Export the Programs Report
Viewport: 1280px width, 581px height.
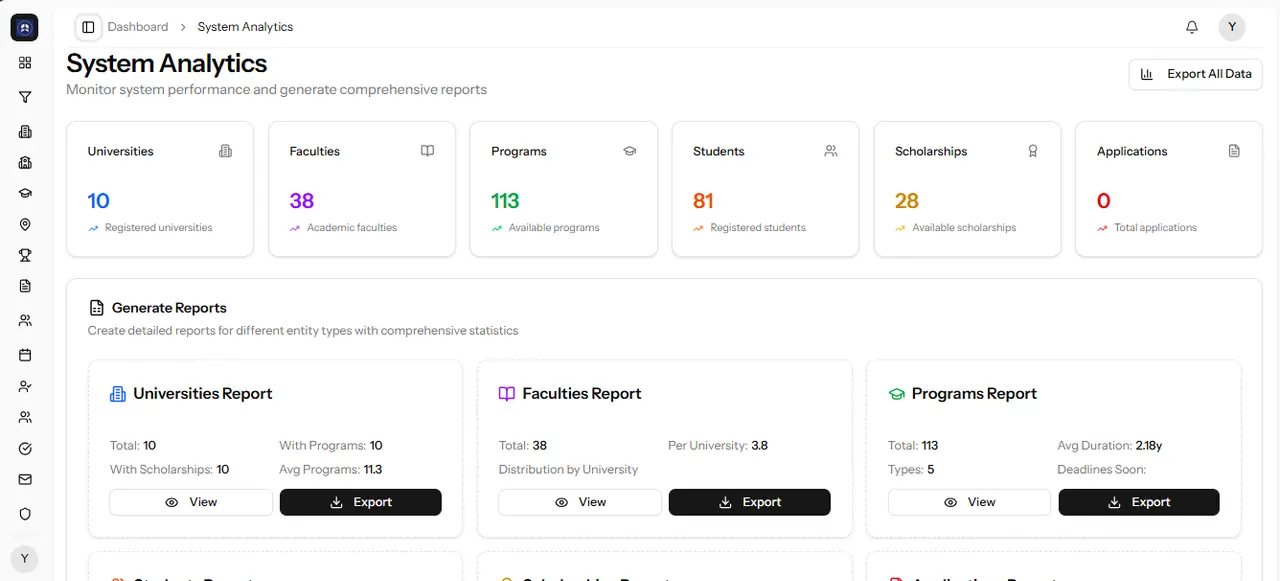click(x=1139, y=502)
